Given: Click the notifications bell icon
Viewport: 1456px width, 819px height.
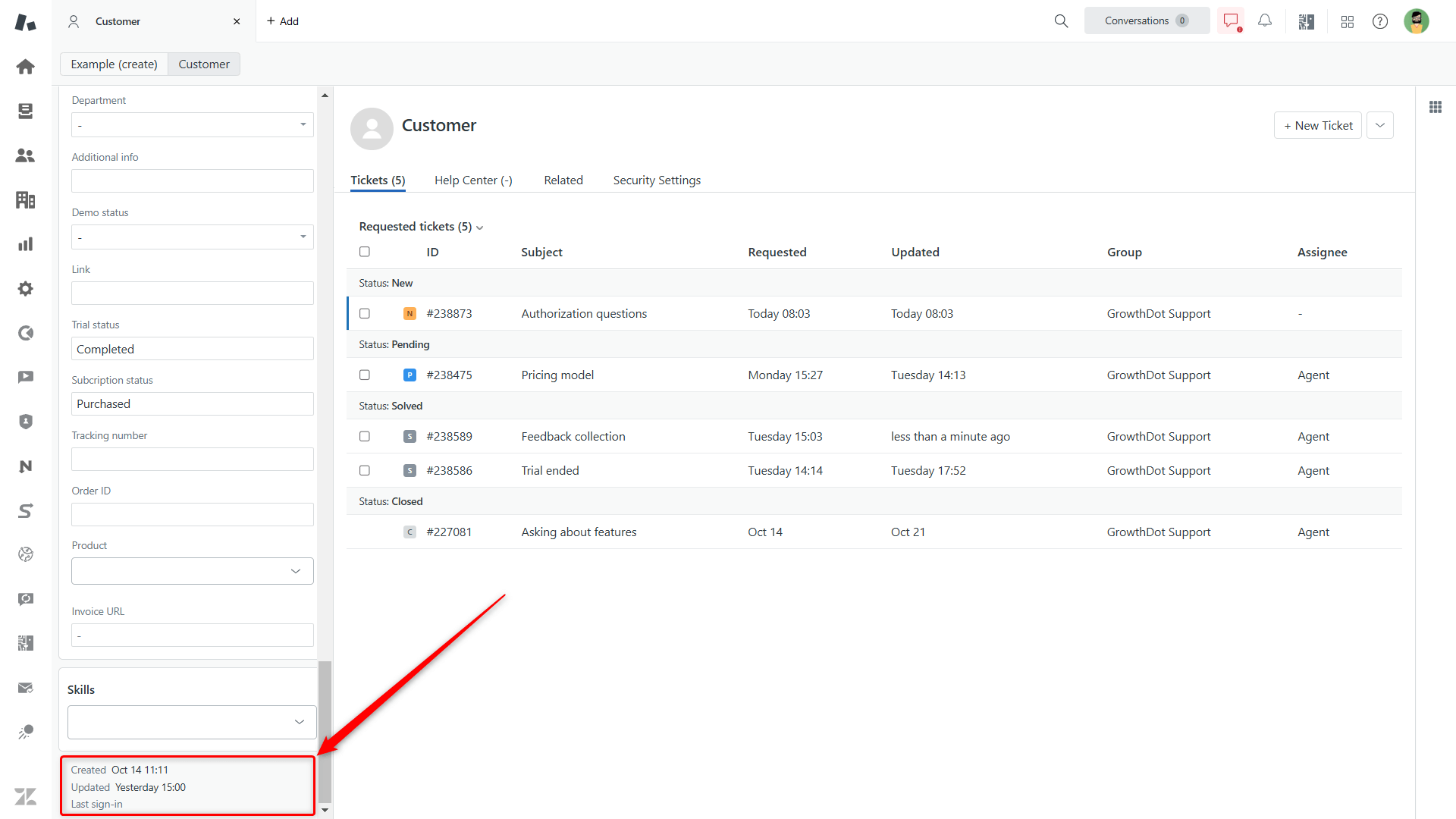Looking at the screenshot, I should pyautogui.click(x=1265, y=20).
